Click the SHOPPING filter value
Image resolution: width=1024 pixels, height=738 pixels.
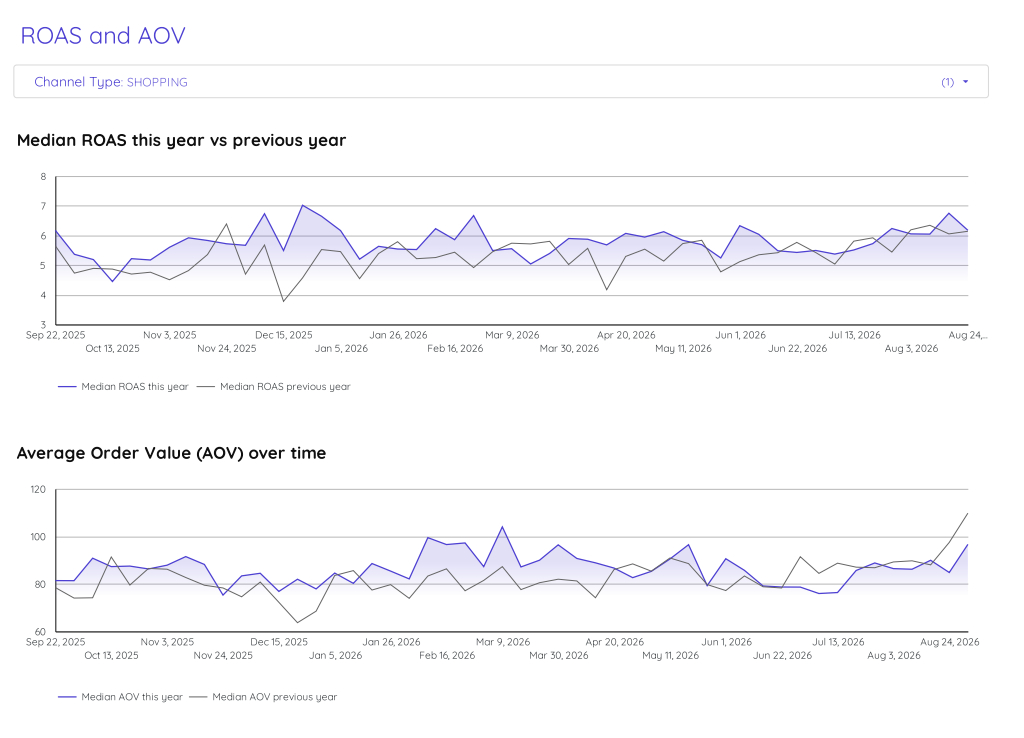click(x=157, y=82)
